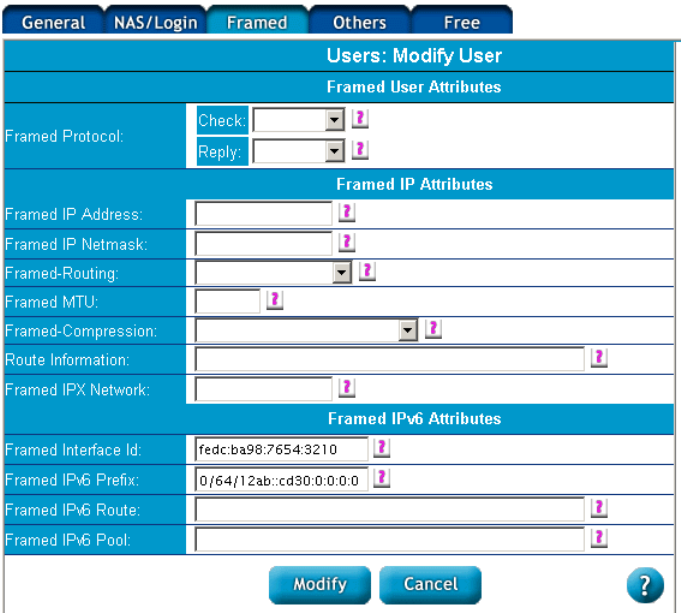Open the round page help button
Image resolution: width=681 pixels, height=613 pixels.
[x=645, y=585]
